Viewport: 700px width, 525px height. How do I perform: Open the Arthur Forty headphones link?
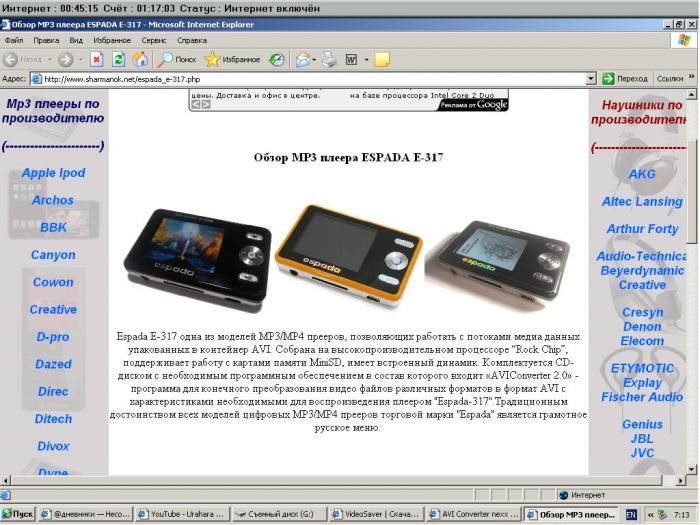642,229
